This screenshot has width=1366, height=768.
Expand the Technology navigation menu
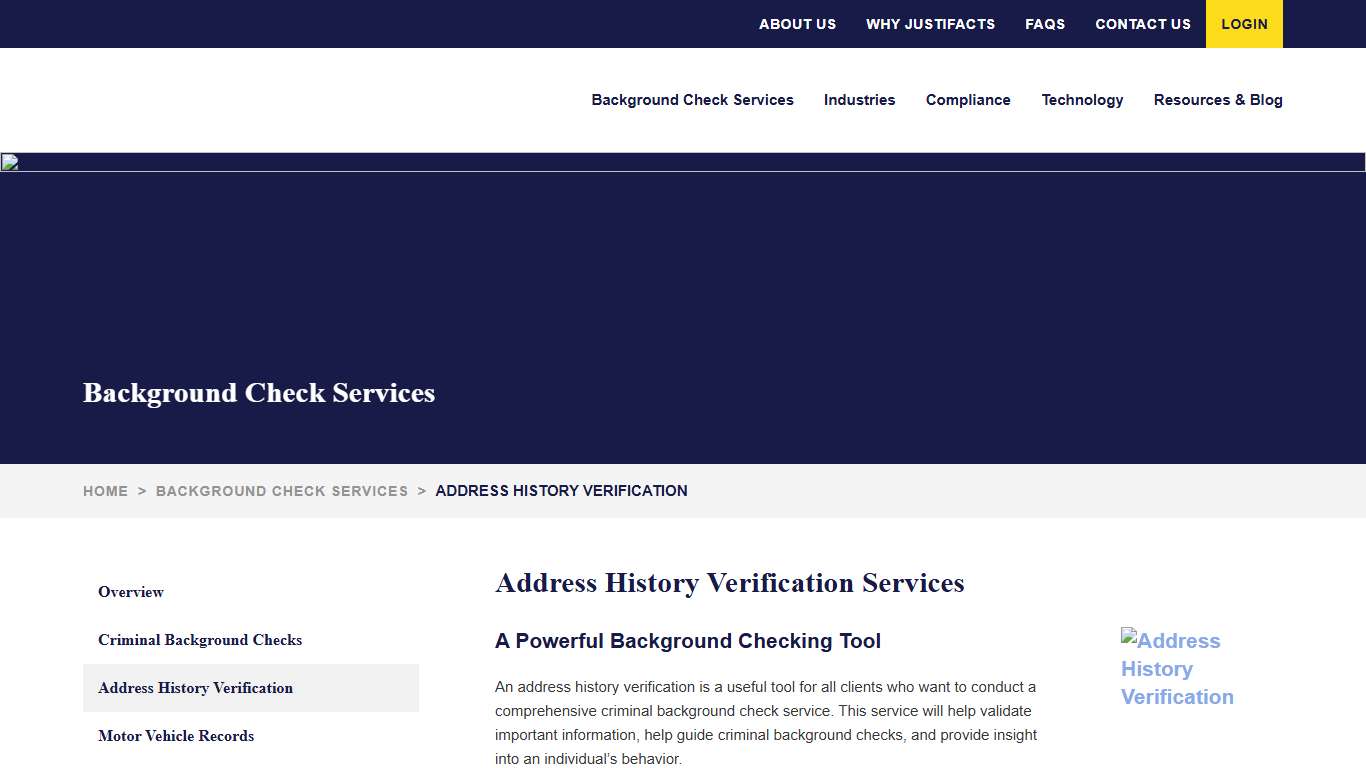click(1082, 100)
